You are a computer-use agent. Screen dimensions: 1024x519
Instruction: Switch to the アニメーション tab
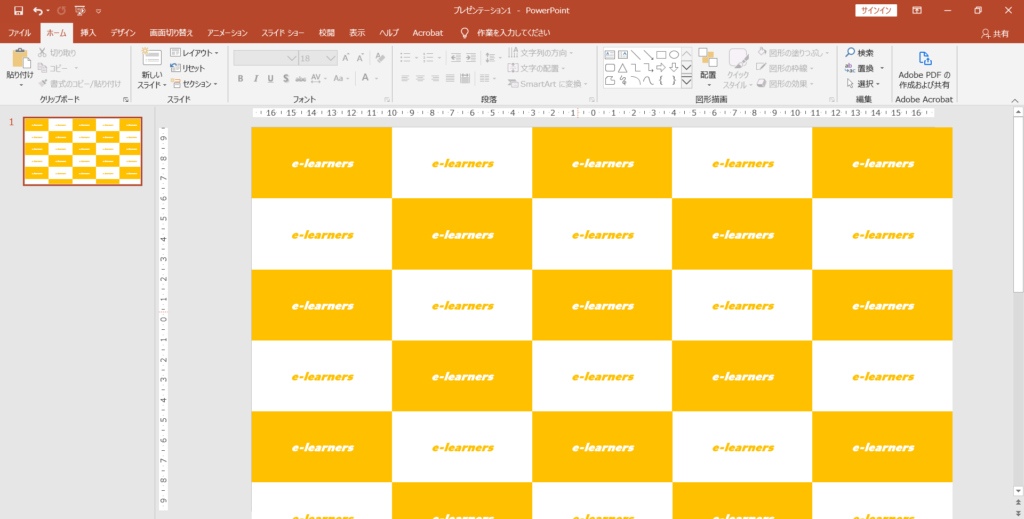(x=229, y=33)
